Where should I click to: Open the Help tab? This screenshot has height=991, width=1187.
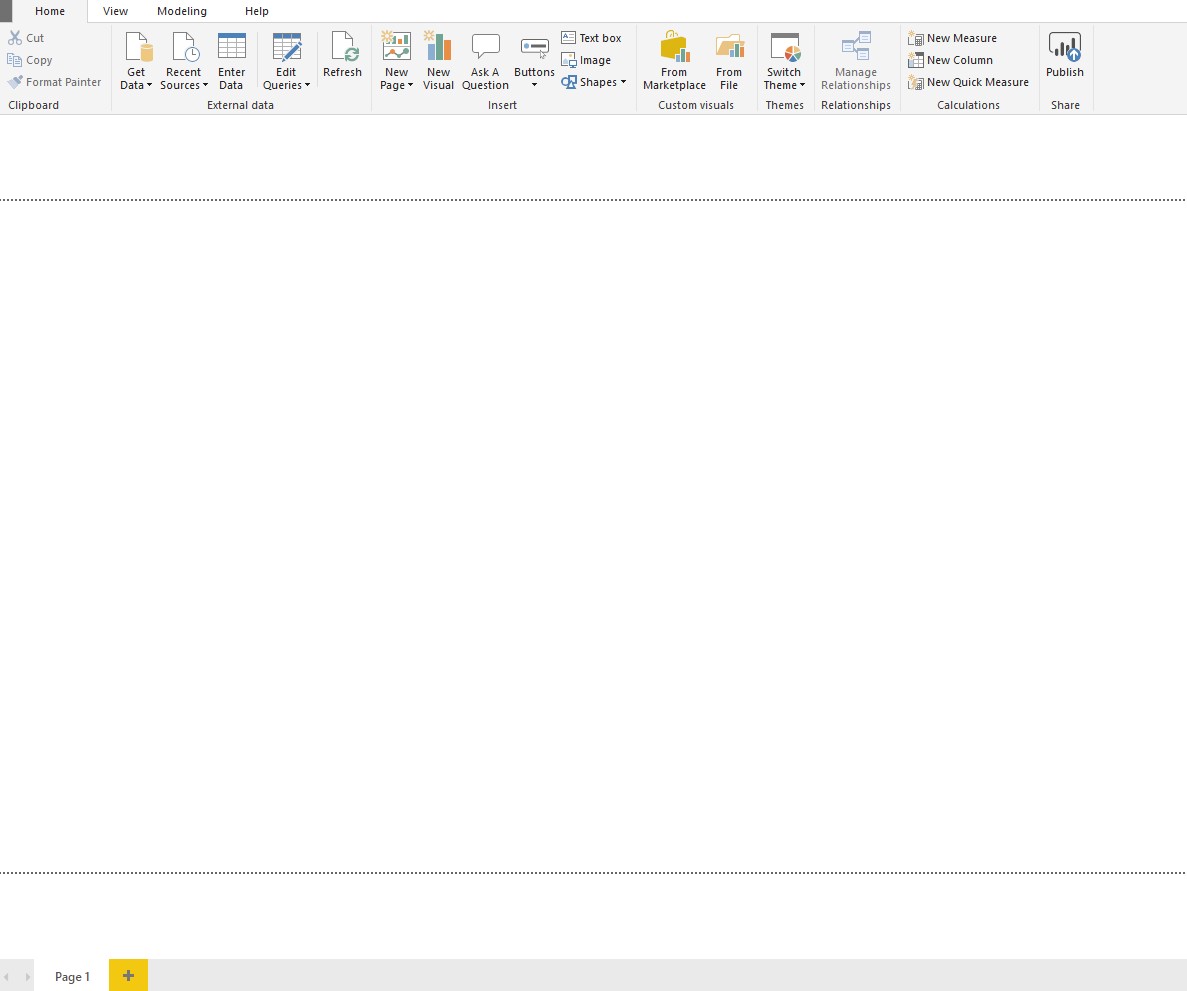tap(257, 11)
